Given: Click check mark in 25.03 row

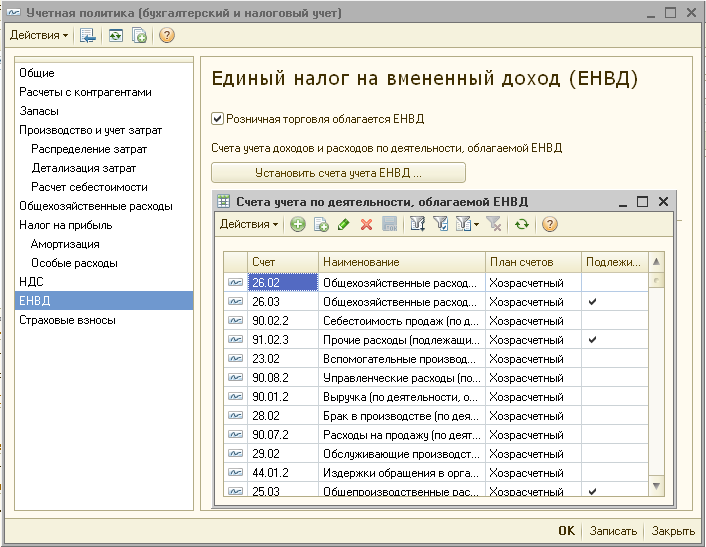Looking at the screenshot, I should click(x=593, y=491).
